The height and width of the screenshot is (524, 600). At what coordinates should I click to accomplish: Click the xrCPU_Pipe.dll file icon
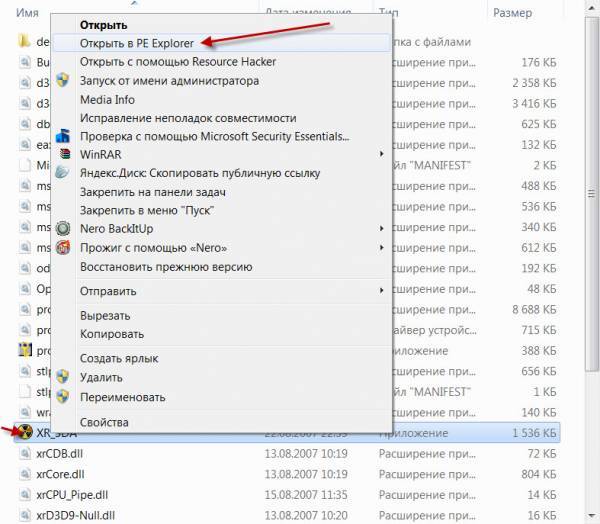(25, 495)
